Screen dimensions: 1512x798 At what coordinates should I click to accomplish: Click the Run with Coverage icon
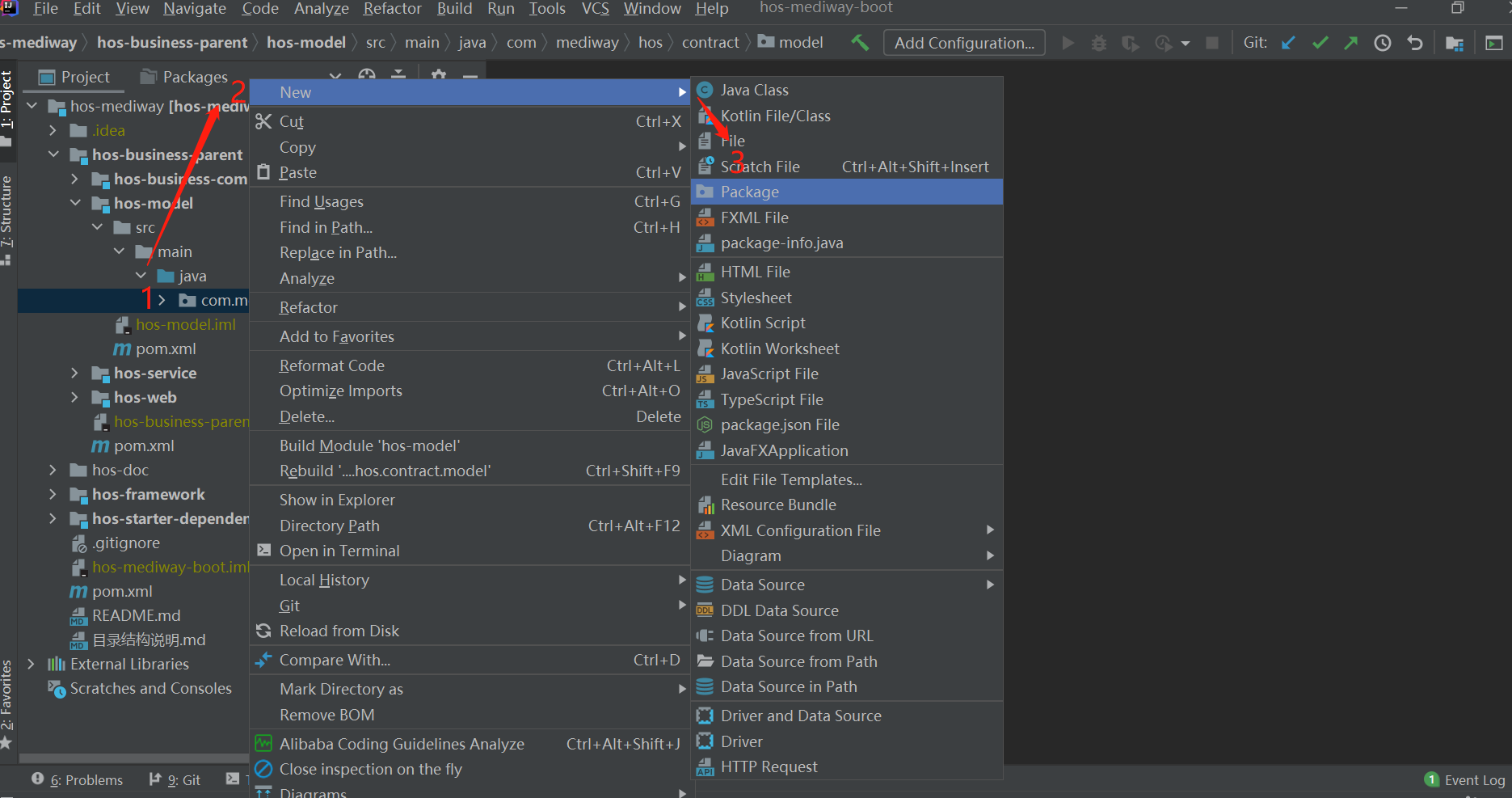coord(1131,43)
